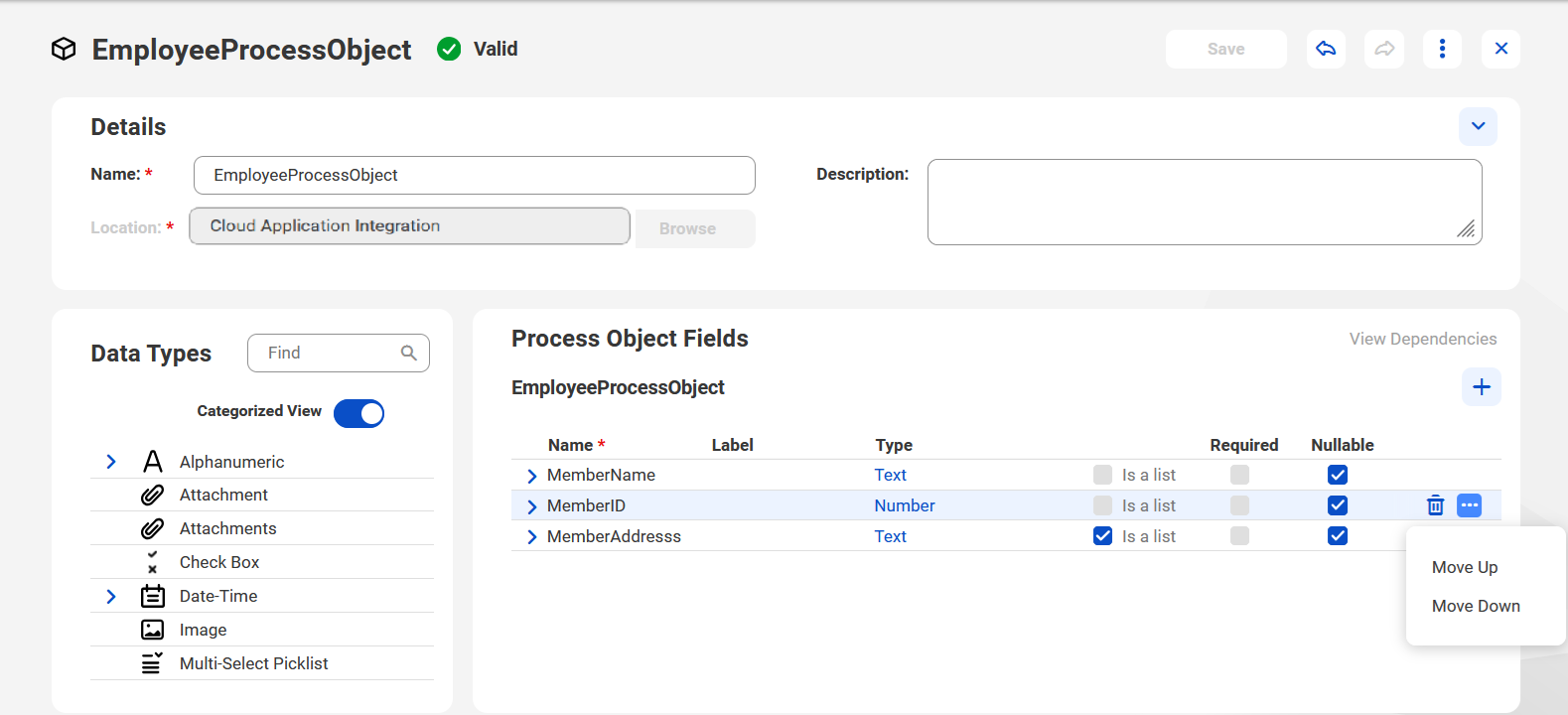Delete the MemberID field with trash icon
This screenshot has width=1568, height=715.
(1435, 505)
